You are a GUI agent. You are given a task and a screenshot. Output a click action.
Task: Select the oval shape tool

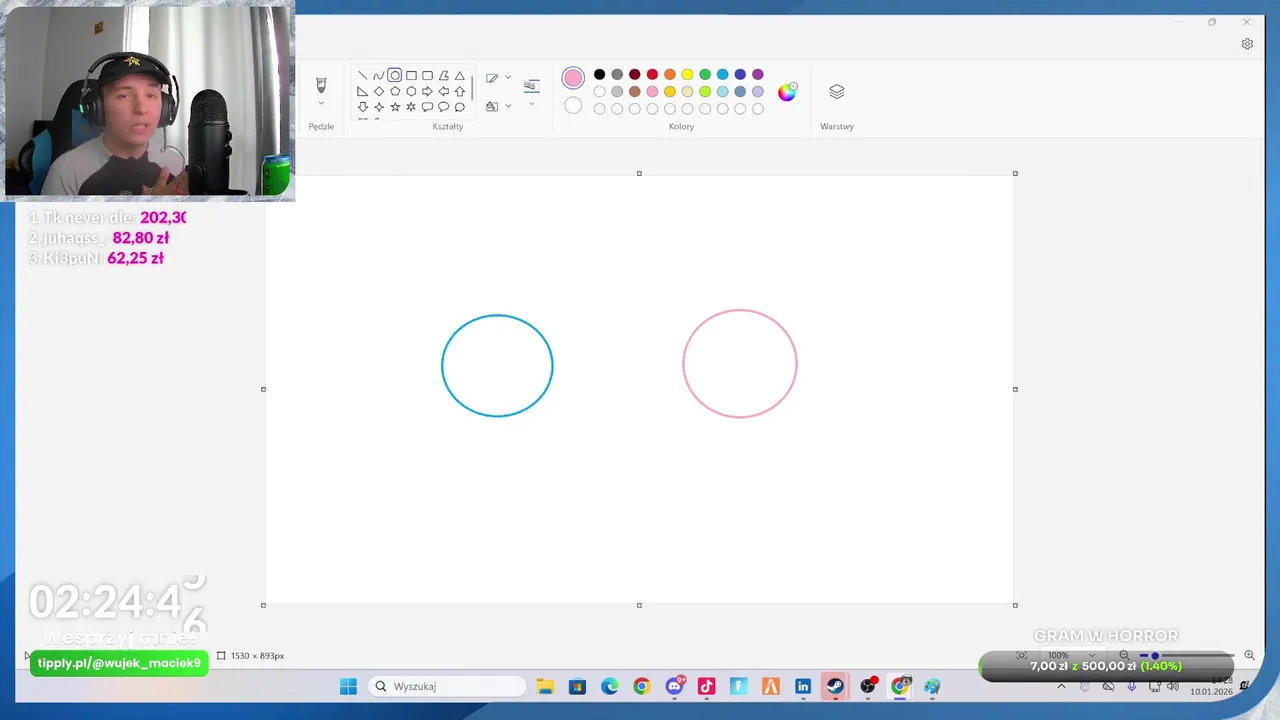tap(395, 75)
